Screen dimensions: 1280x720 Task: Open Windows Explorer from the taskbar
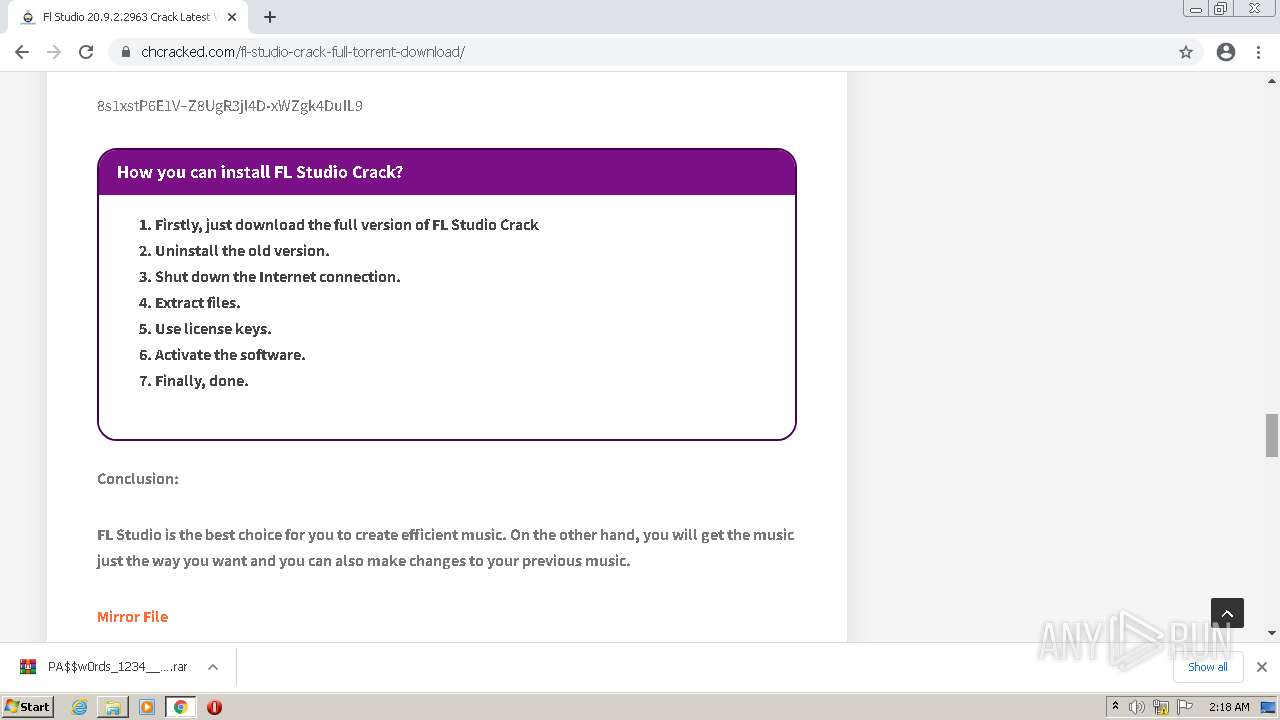point(113,707)
